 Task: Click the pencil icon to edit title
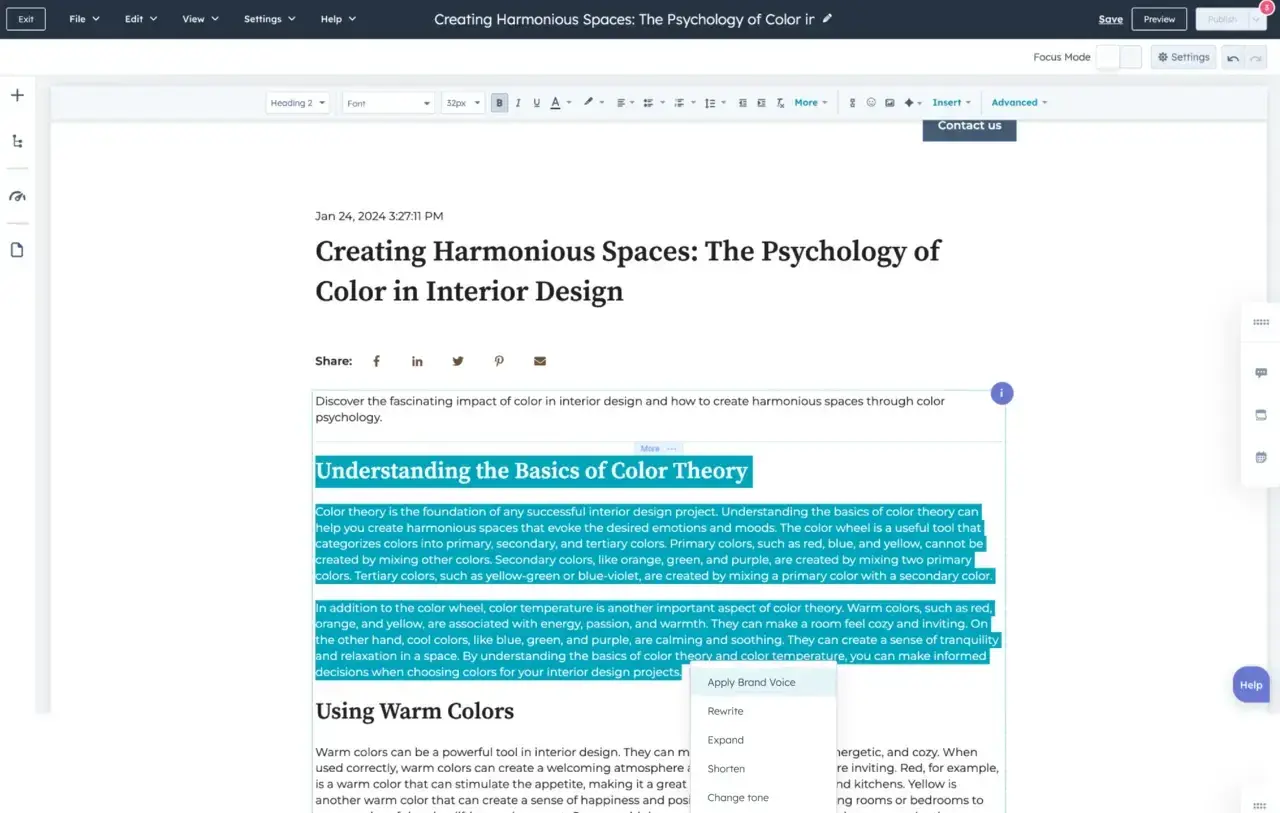[x=827, y=19]
